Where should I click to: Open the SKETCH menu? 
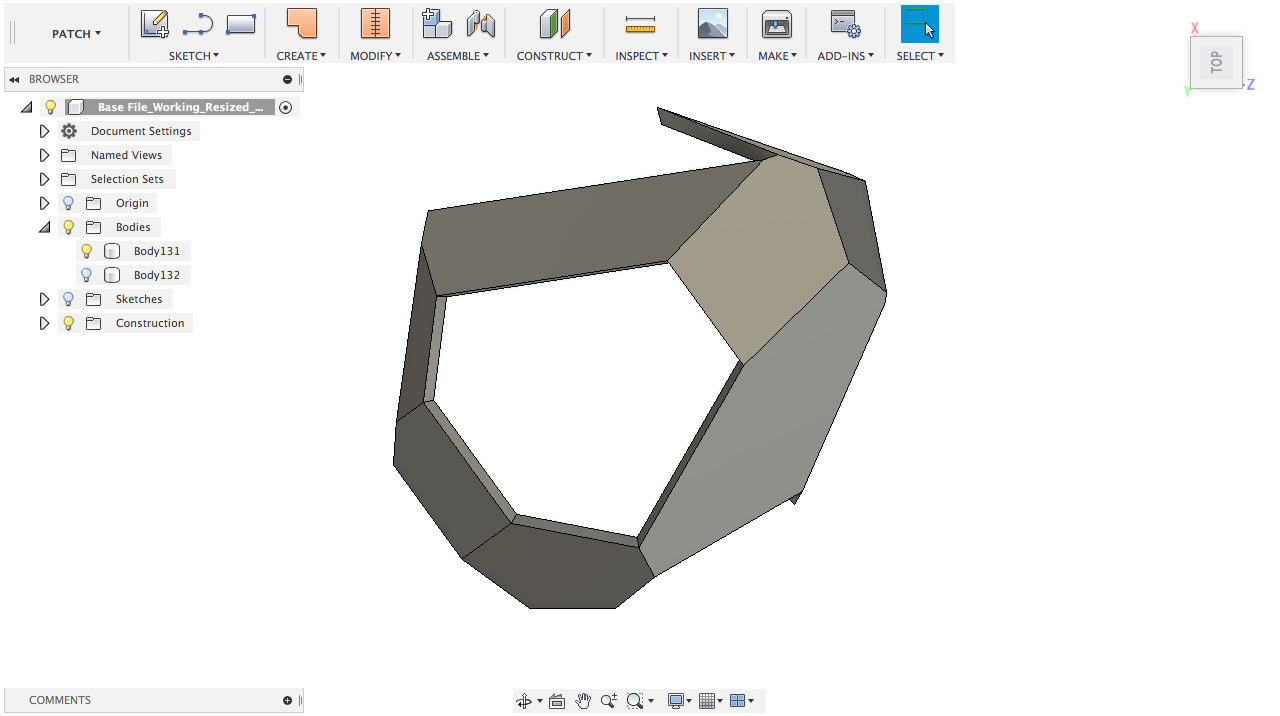click(194, 56)
